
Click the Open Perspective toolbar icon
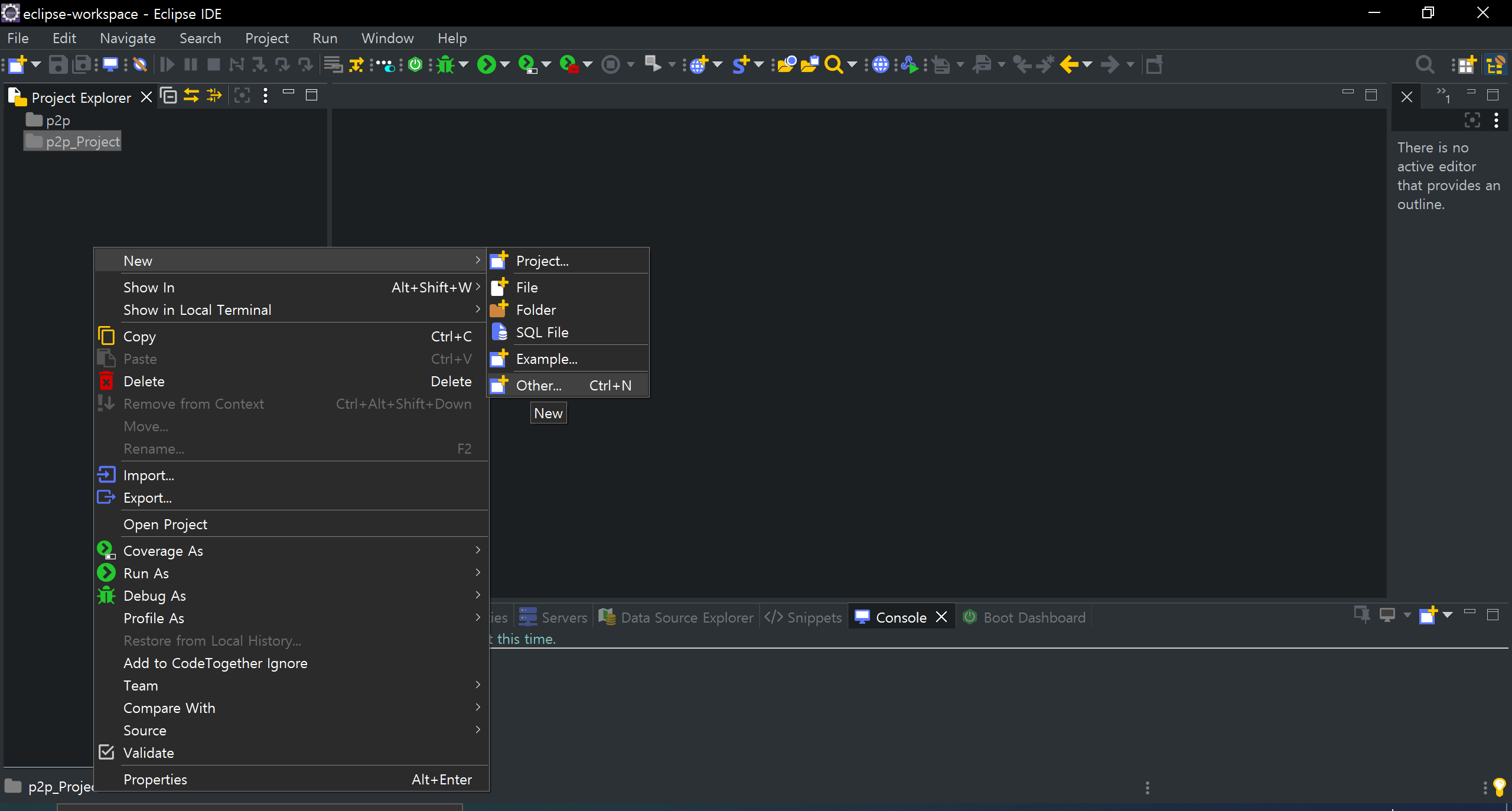[1466, 64]
